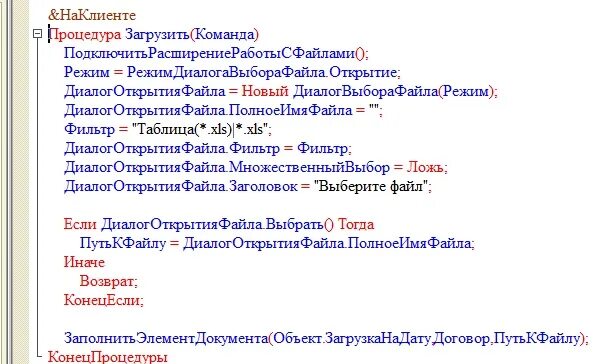Viewport: 605px width, 364px height.
Task: Click ЗаполнитьЭлементДокумента function call
Action: (x=166, y=338)
